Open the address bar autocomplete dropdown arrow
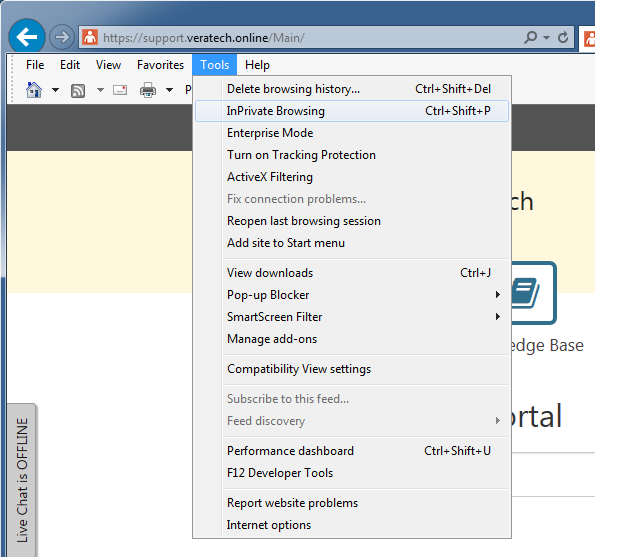 point(547,38)
